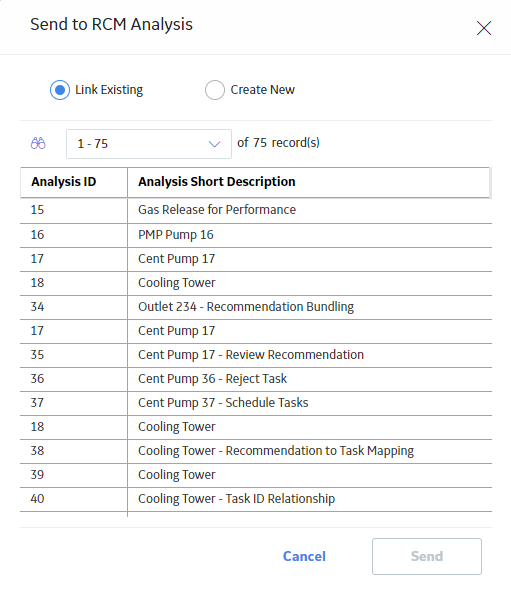Select the Gas Release for Performance row
The width and height of the screenshot is (511, 612).
pyautogui.click(x=256, y=210)
